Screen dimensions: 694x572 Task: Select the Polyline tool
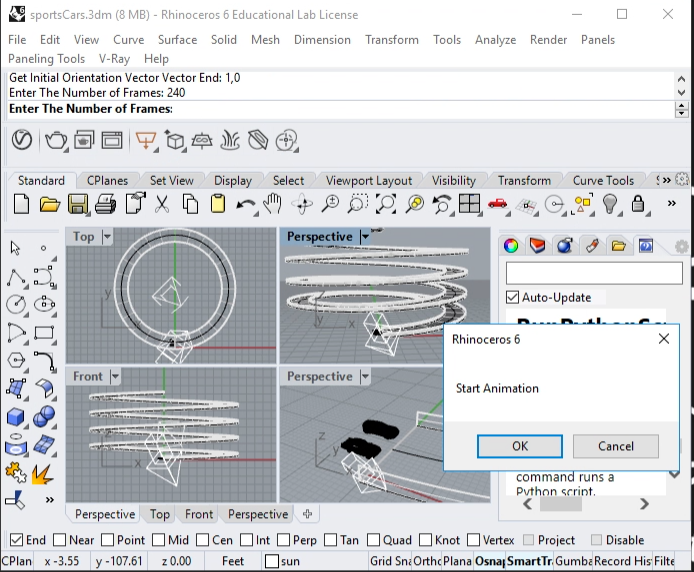coord(16,276)
